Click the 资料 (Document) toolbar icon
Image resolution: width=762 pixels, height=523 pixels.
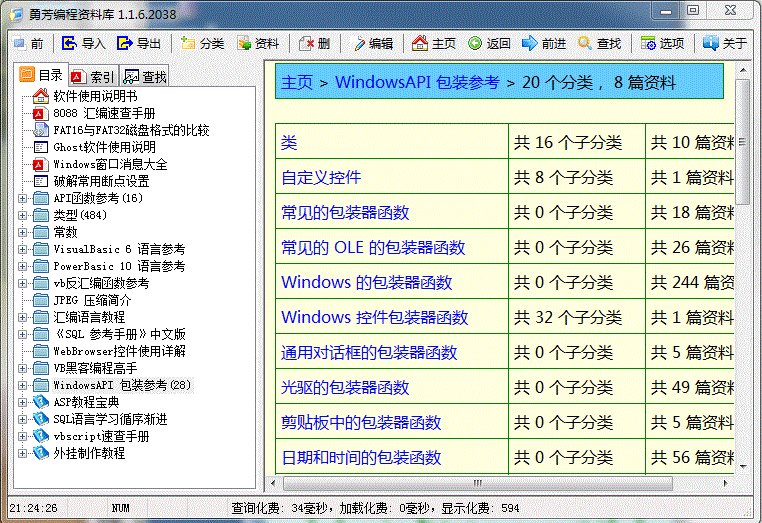tap(244, 43)
